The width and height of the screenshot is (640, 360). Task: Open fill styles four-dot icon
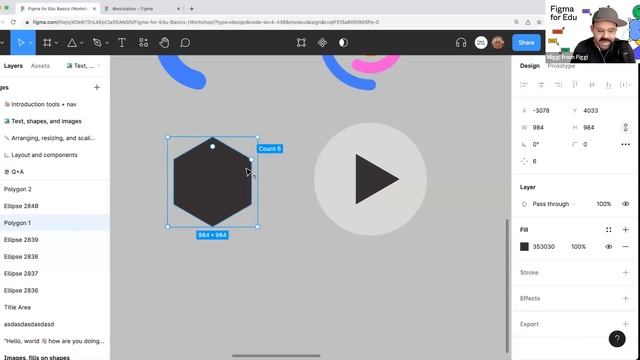pyautogui.click(x=609, y=230)
